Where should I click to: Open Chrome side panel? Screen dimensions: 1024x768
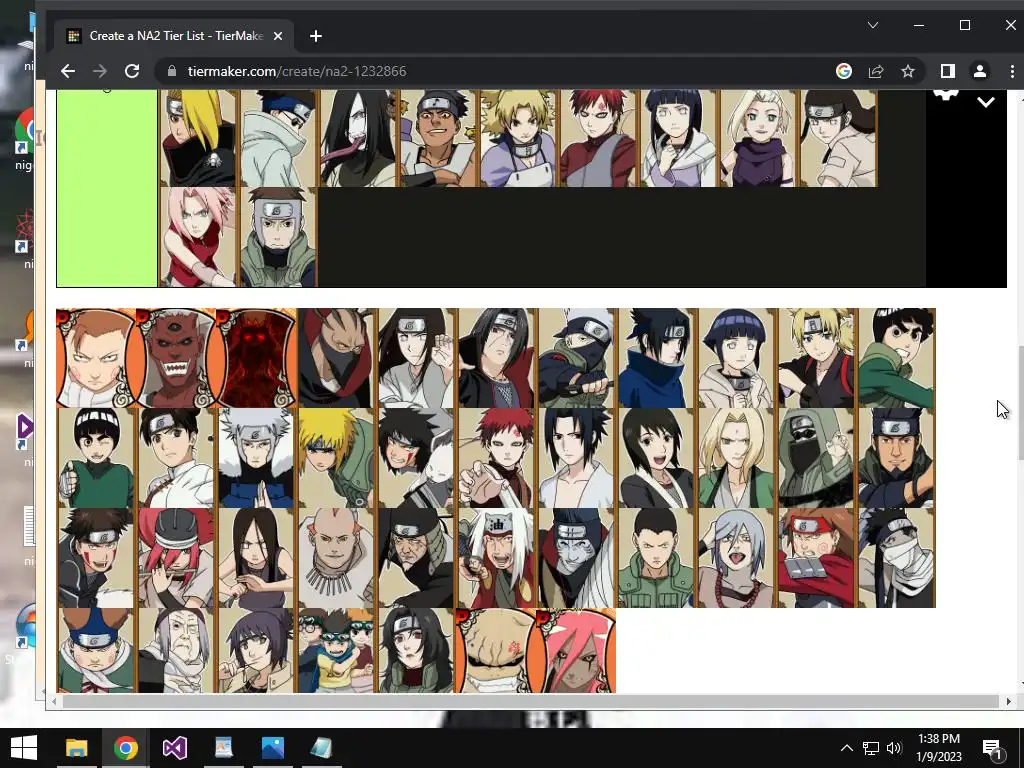pyautogui.click(x=948, y=71)
